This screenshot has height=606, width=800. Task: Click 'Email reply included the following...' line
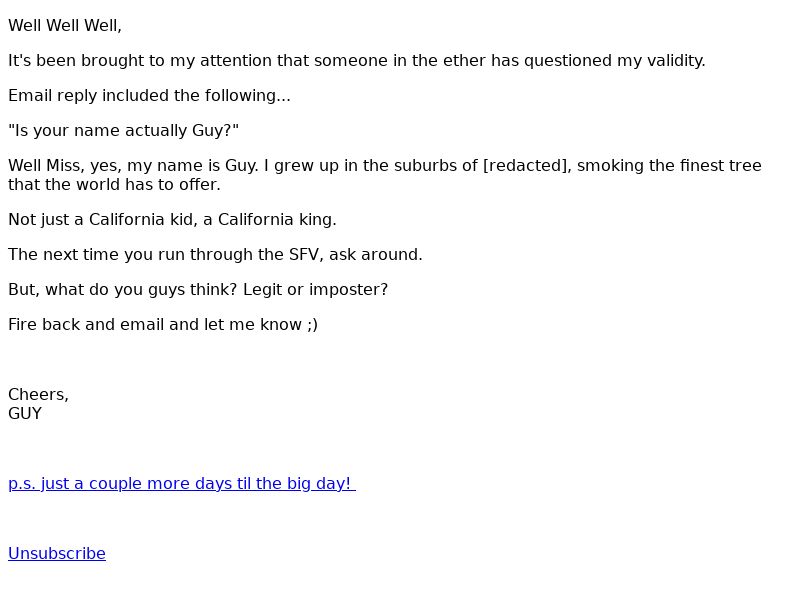[149, 95]
